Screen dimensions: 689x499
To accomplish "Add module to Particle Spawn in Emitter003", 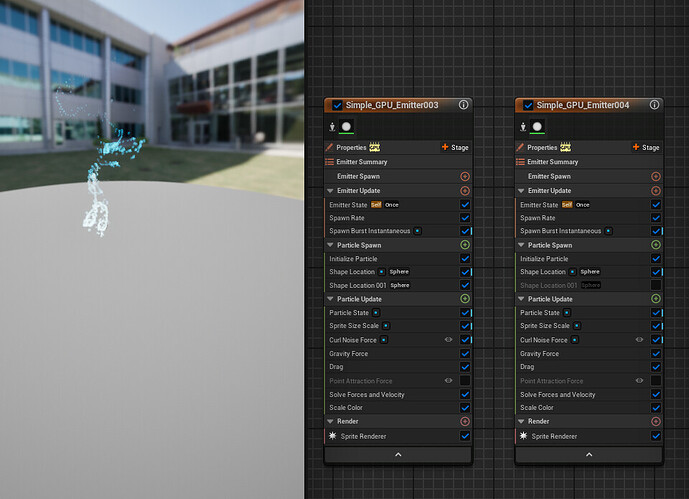I will [x=465, y=245].
